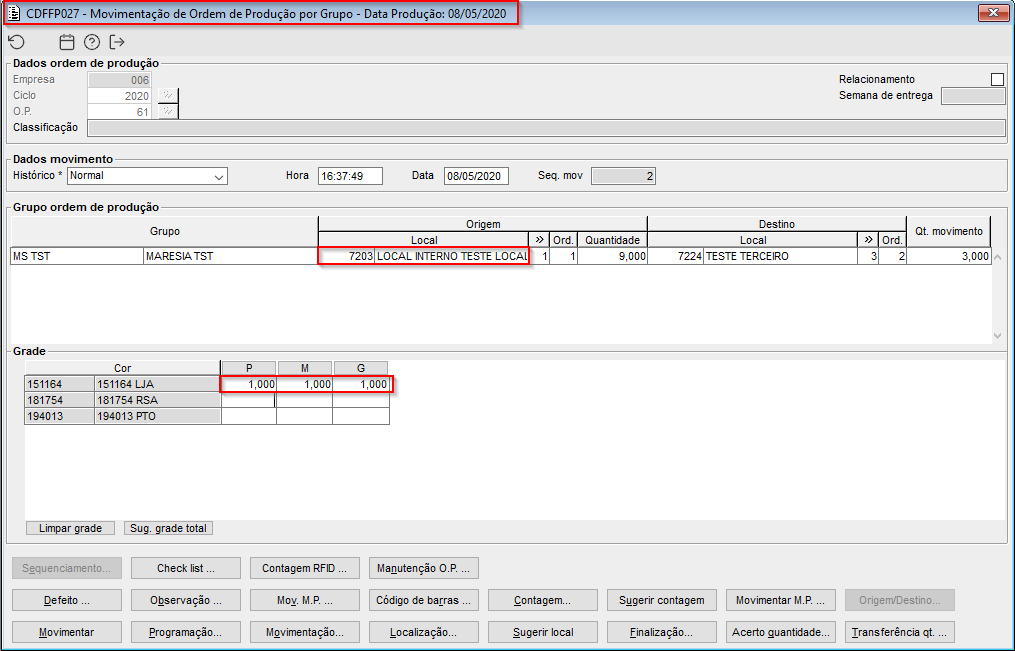Click the refresh/undo toolbar icon
This screenshot has height=651, width=1015.
point(16,42)
